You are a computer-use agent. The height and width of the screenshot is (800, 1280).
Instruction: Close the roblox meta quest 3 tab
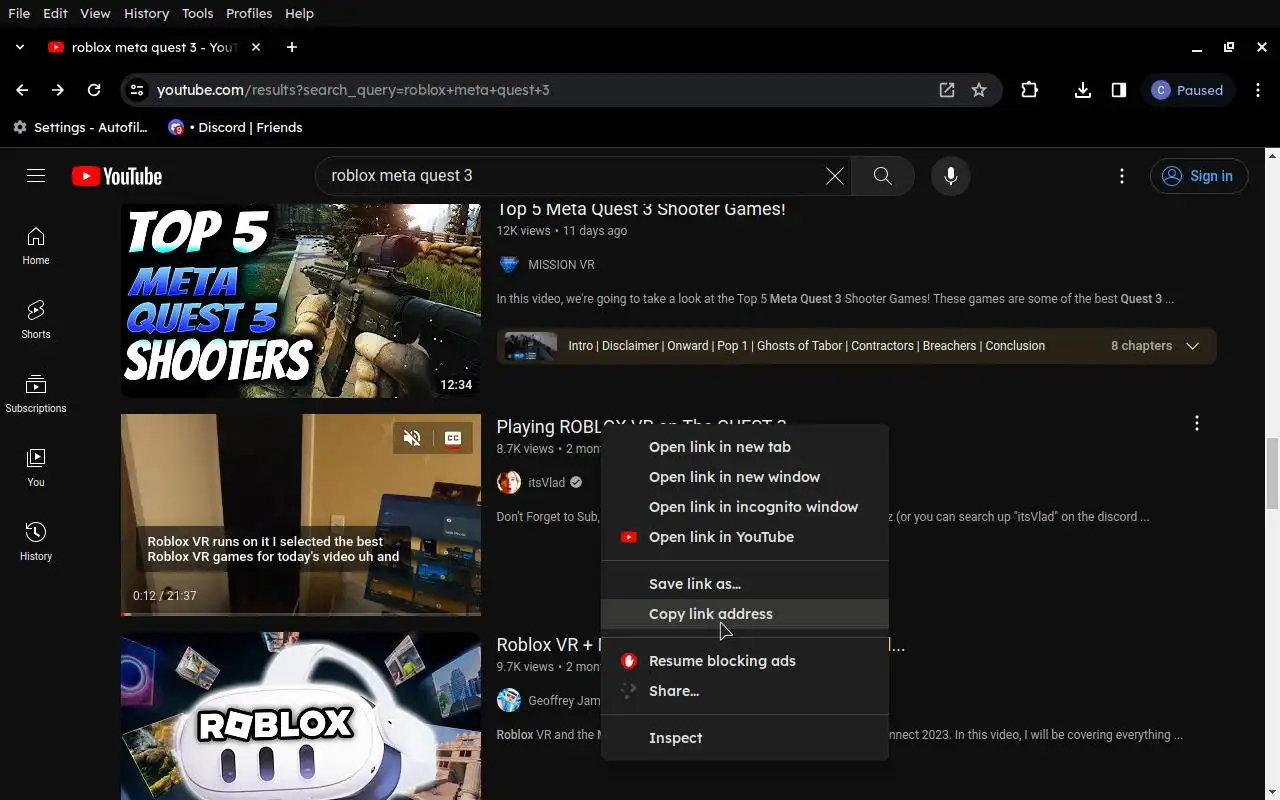(256, 47)
